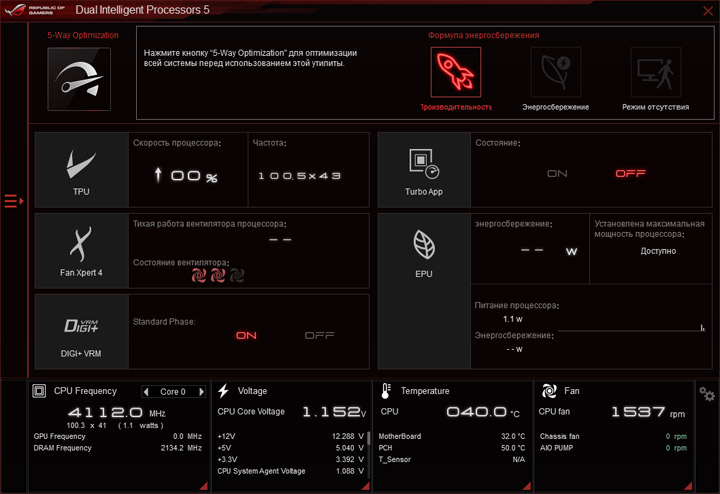Open the DIGI+ VRM panel
The image size is (720, 494).
click(x=82, y=331)
